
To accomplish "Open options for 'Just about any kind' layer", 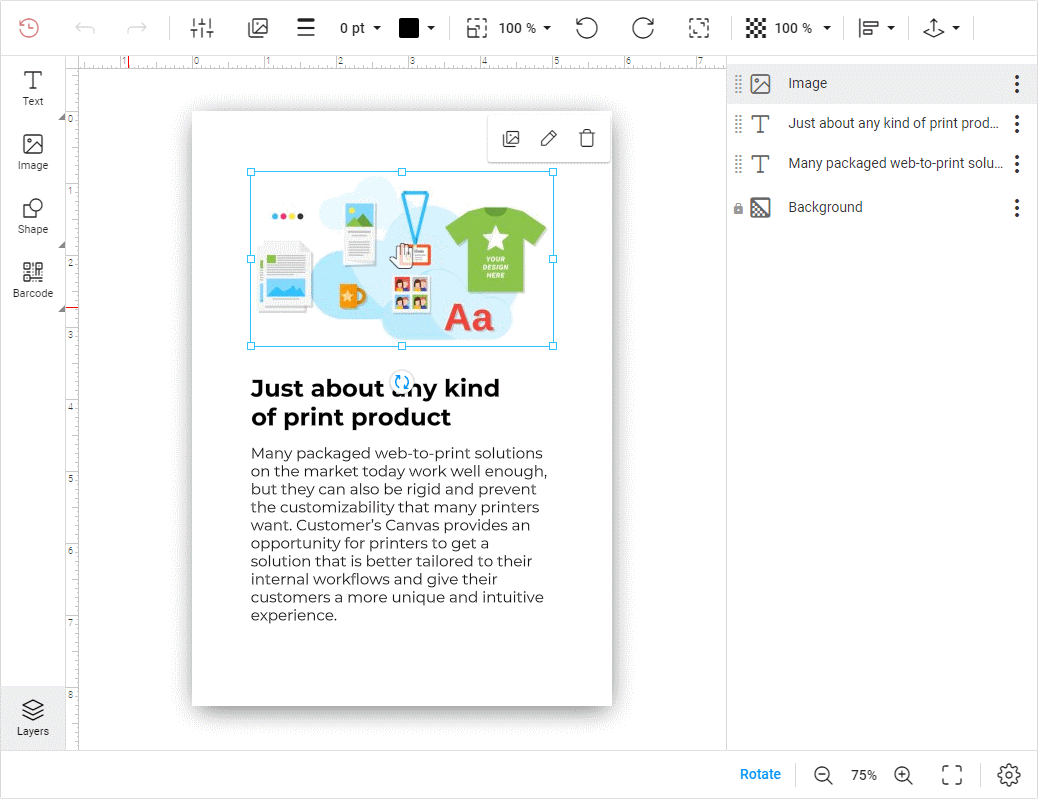I will coord(1017,124).
